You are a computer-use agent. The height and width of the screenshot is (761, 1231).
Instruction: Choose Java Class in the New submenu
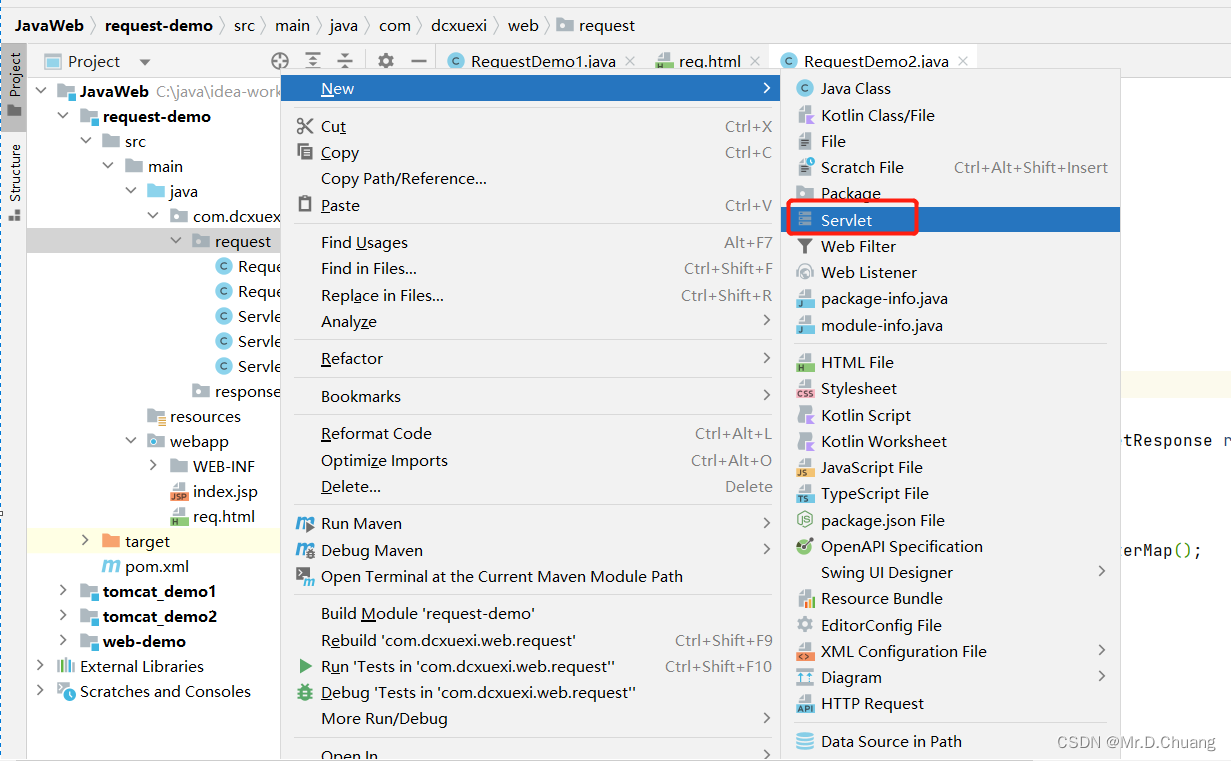coord(855,89)
